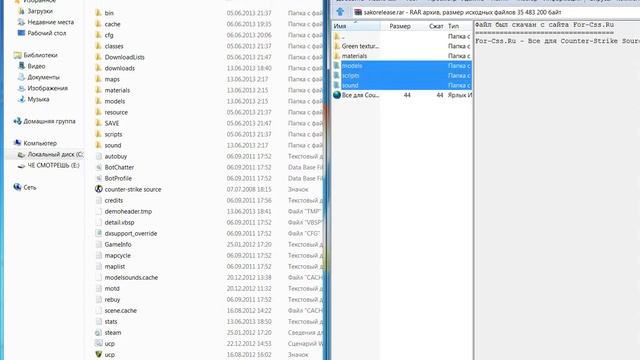Select Компьютер in navigation pane
The height and width of the screenshot is (360, 640).
click(40, 143)
